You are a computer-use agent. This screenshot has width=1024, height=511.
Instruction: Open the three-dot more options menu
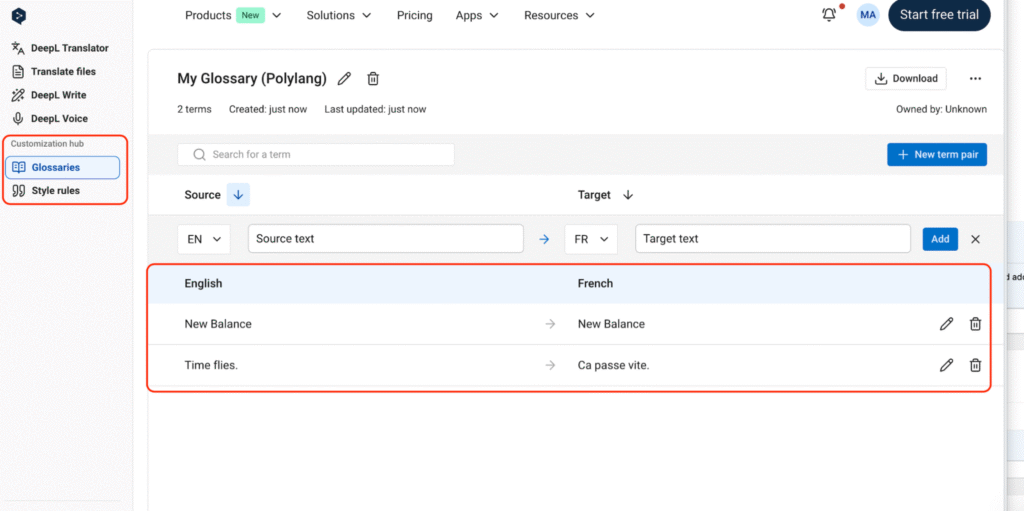(975, 78)
